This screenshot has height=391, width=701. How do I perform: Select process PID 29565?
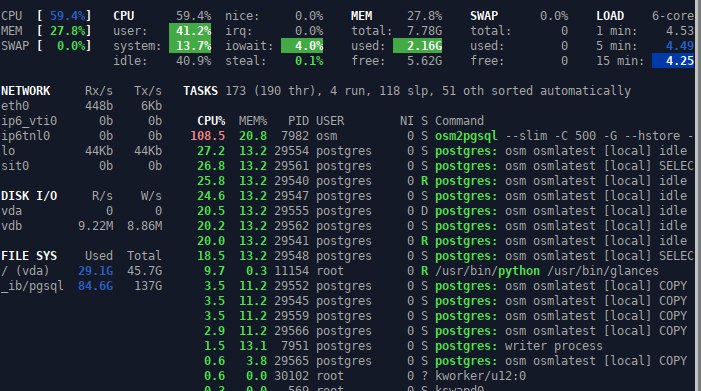[291, 361]
